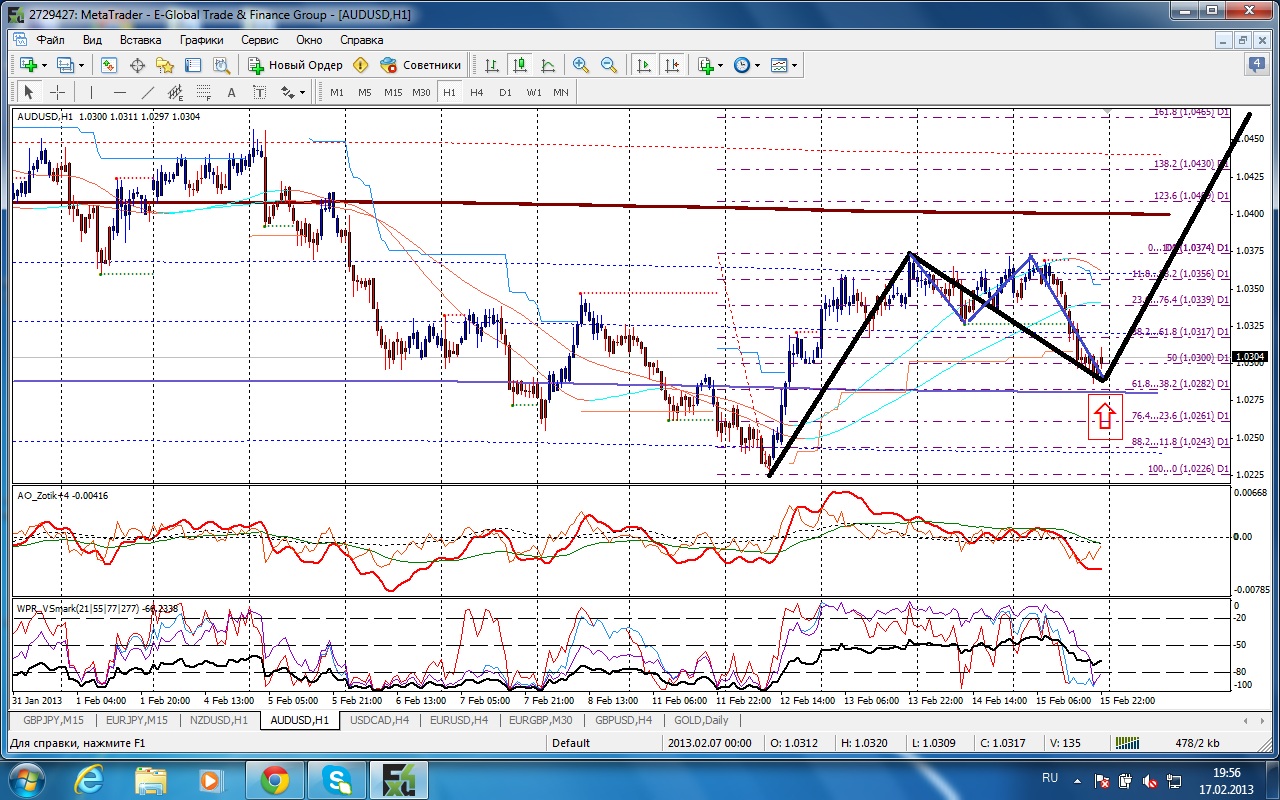Open the periods clock dropdown arrow
This screenshot has width=1280, height=800.
click(x=757, y=65)
